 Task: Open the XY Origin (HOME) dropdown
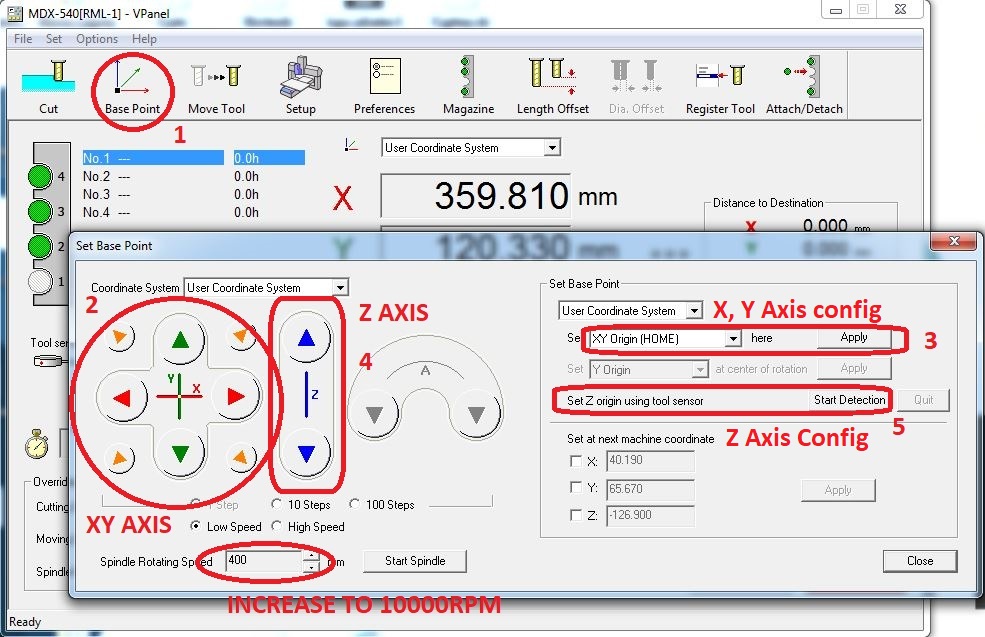click(732, 339)
